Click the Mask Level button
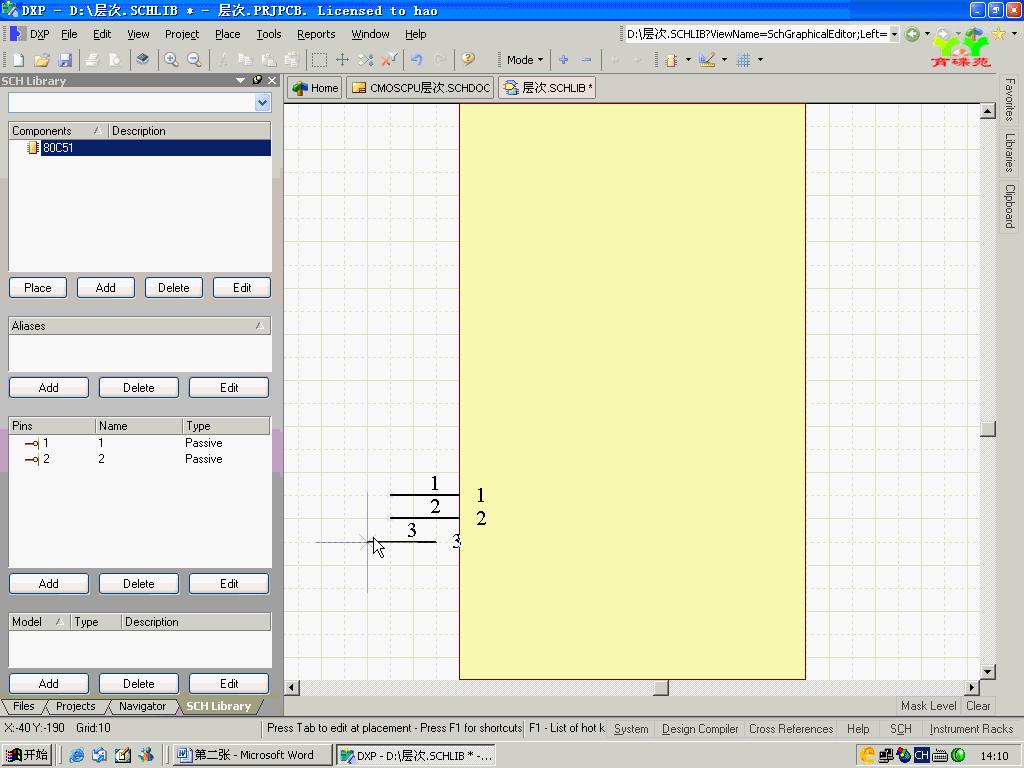Image resolution: width=1024 pixels, height=768 pixels. click(x=929, y=706)
